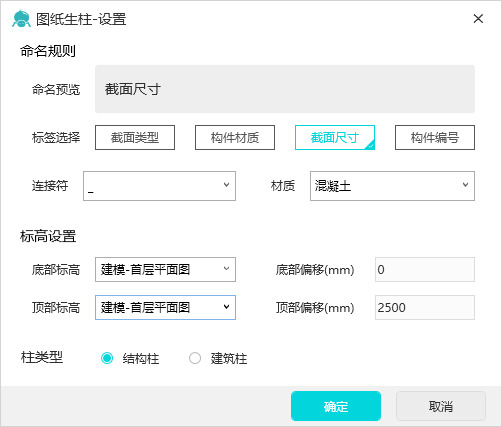This screenshot has height=427, width=502.
Task: Click the 底部偏移(mm) input field
Action: [x=425, y=269]
